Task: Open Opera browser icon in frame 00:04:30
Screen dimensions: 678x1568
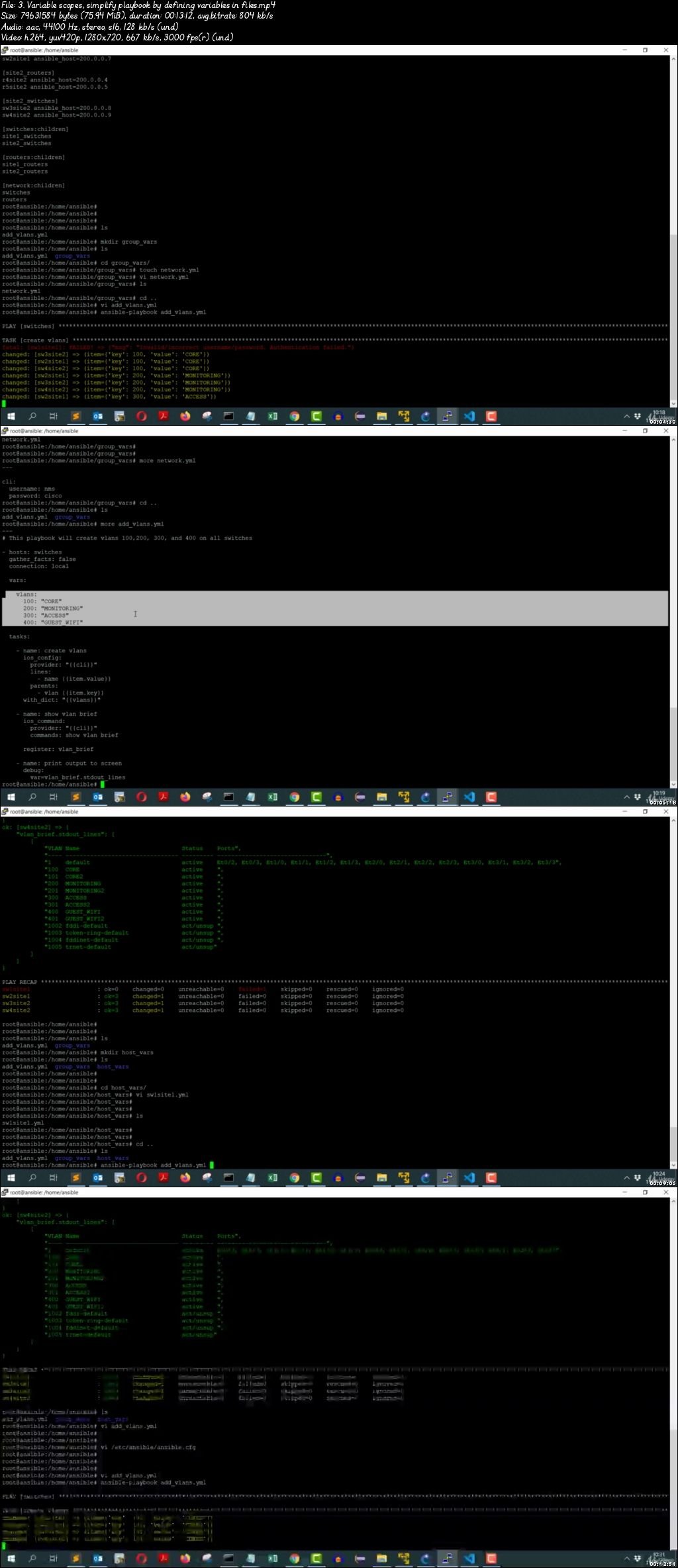Action: pyautogui.click(x=141, y=416)
